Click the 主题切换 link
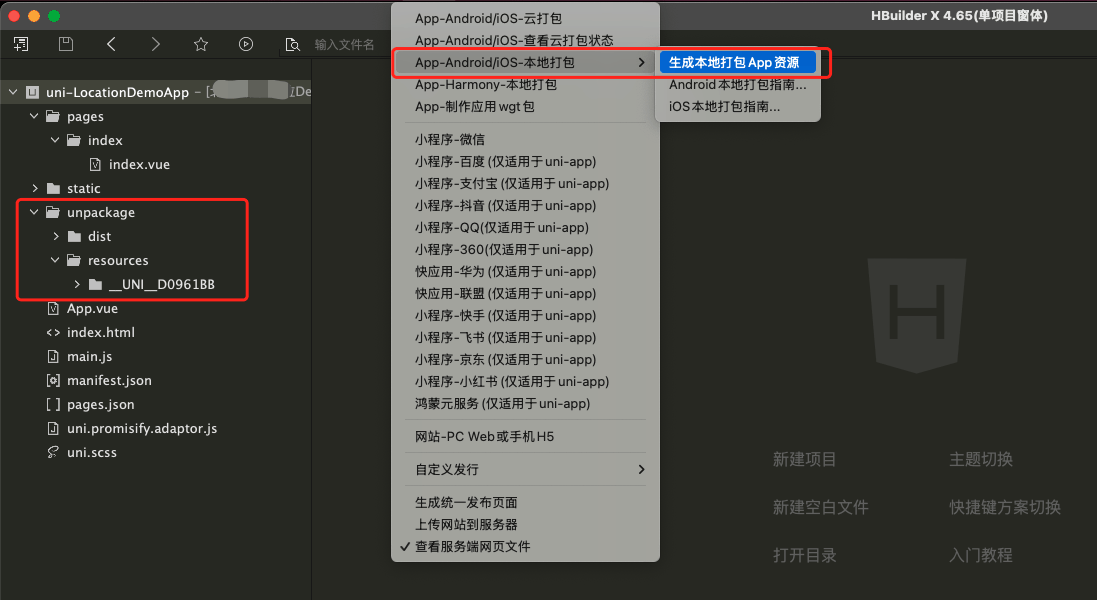The height and width of the screenshot is (600, 1097). coord(981,459)
